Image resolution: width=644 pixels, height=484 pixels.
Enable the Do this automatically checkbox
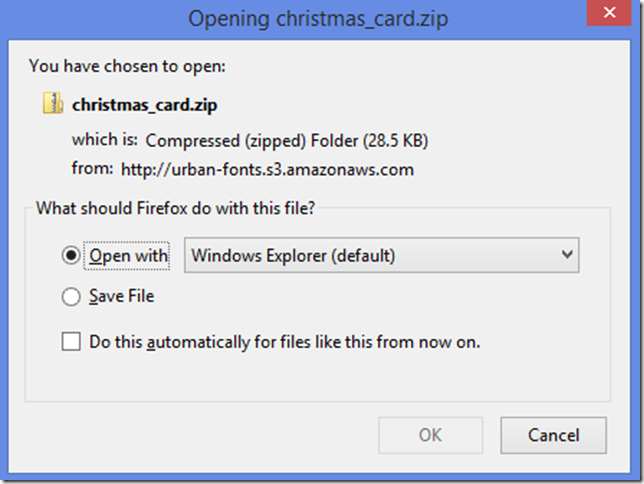71,341
